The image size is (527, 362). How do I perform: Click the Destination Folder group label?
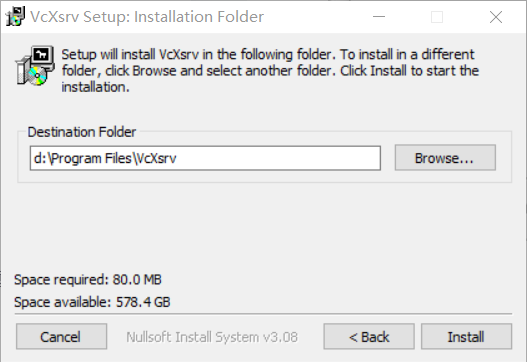(x=82, y=132)
